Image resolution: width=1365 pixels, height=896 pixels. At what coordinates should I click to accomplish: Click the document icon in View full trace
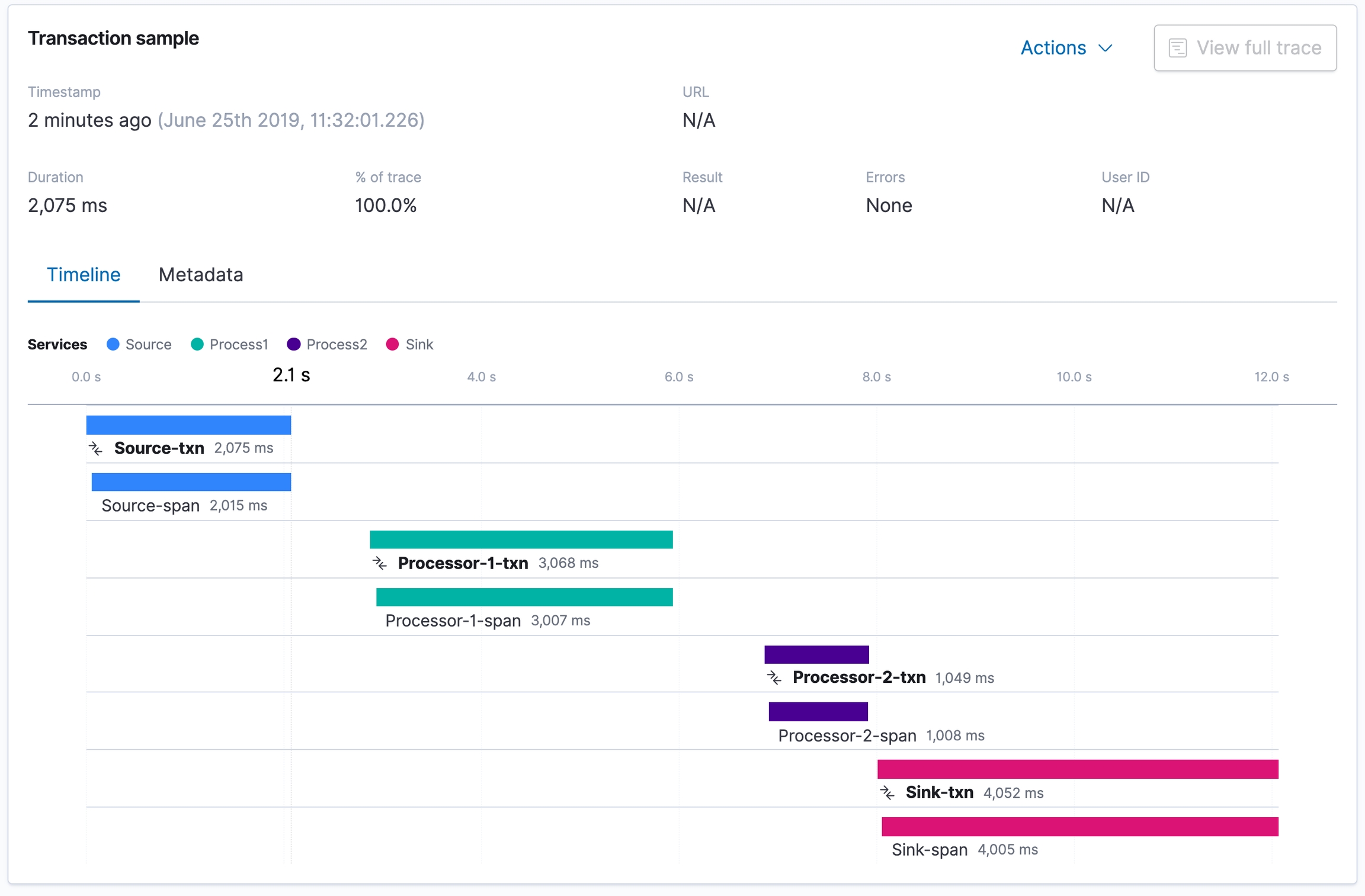1177,48
